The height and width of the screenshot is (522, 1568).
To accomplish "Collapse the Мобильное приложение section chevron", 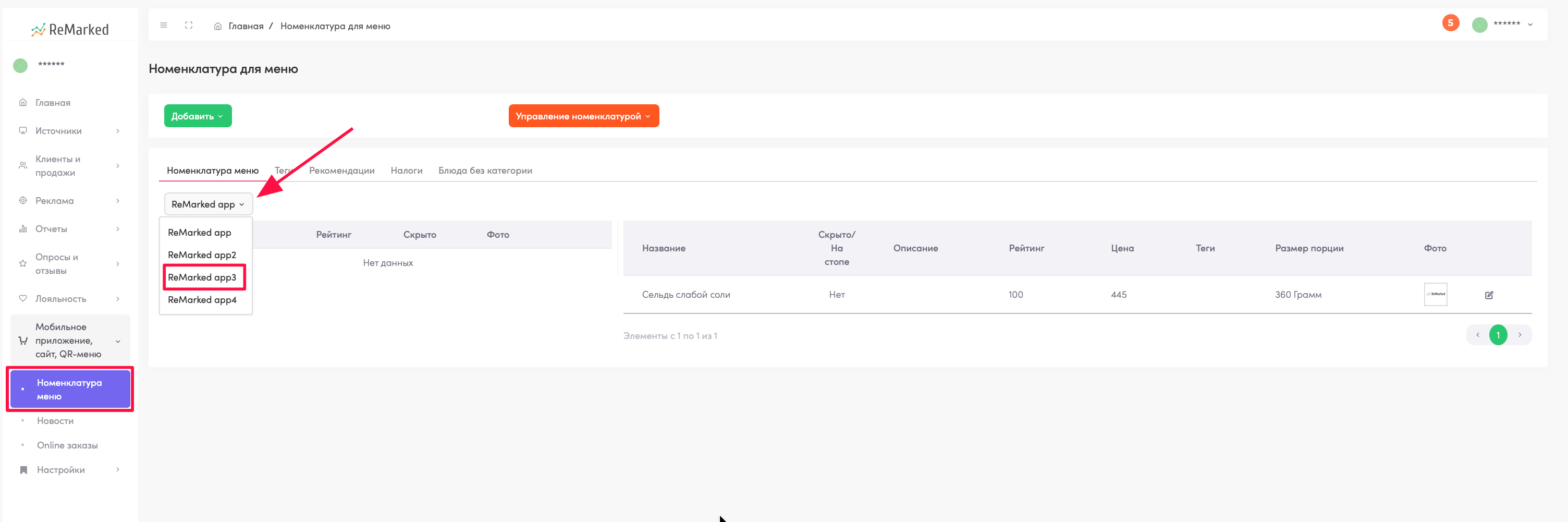I will [118, 341].
